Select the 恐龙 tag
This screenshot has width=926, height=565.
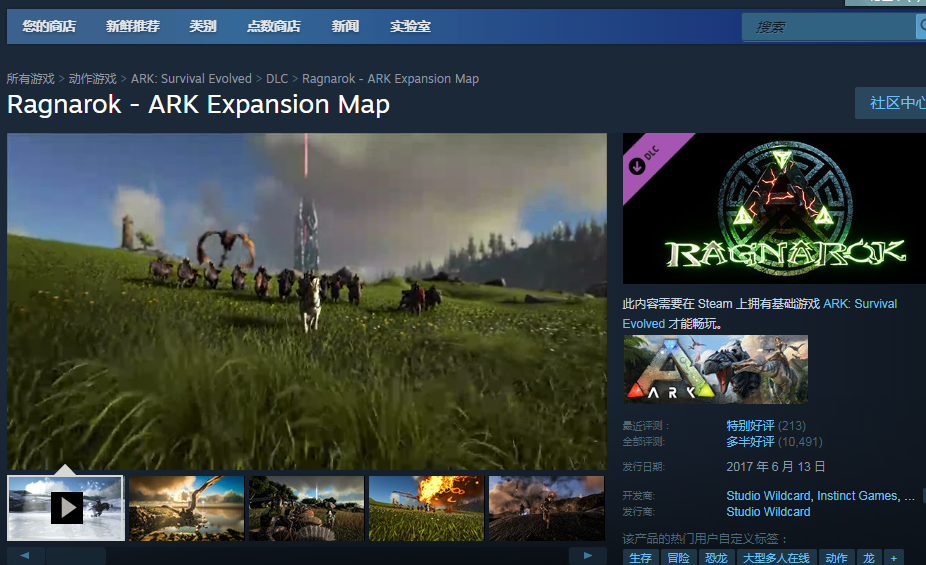716,557
